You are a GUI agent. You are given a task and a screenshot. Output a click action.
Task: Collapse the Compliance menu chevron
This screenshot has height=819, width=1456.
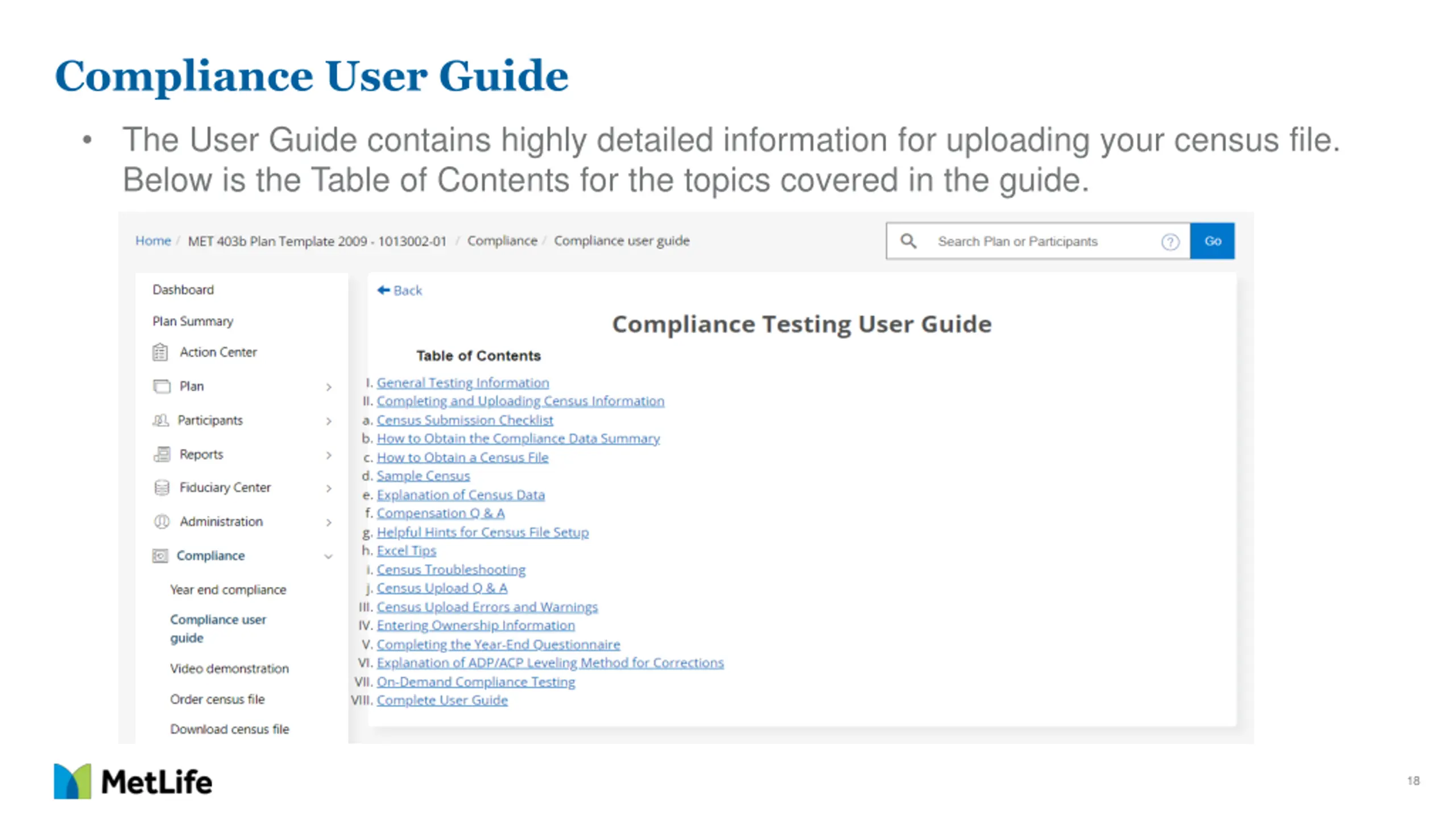click(x=328, y=556)
